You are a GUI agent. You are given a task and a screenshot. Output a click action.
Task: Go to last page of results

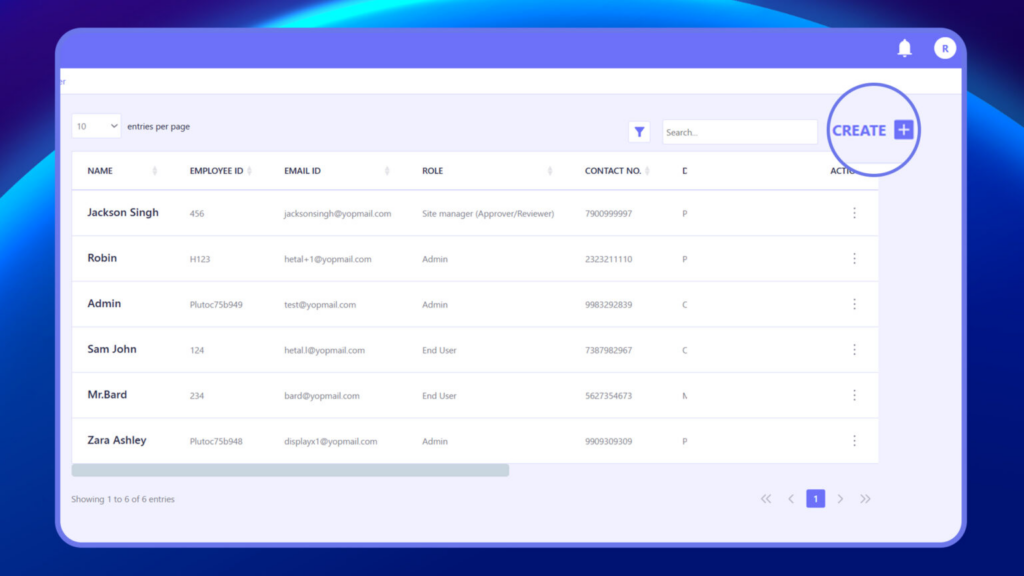(x=865, y=499)
